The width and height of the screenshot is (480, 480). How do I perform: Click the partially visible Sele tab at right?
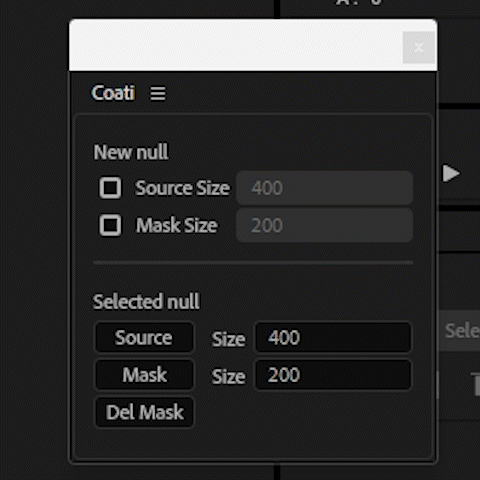pyautogui.click(x=460, y=331)
